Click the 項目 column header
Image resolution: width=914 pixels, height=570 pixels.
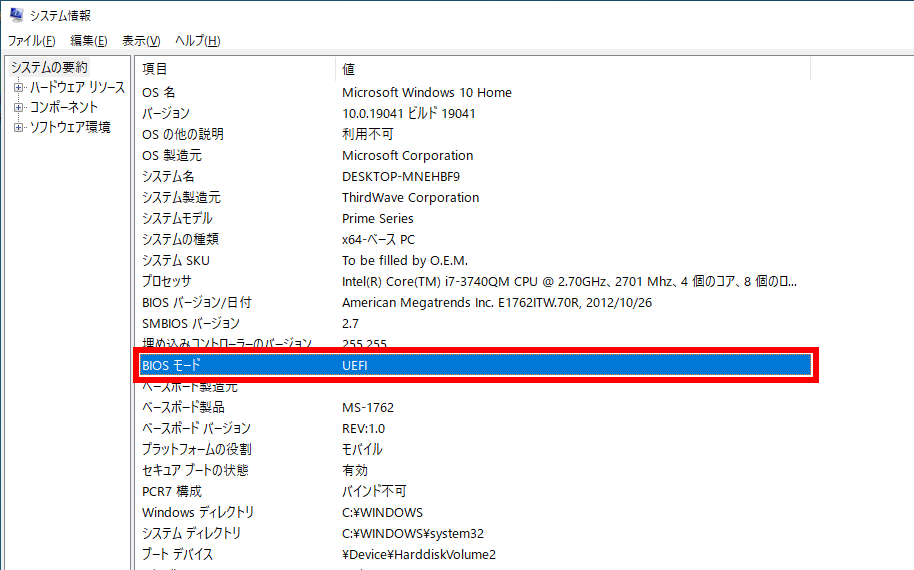click(x=155, y=69)
